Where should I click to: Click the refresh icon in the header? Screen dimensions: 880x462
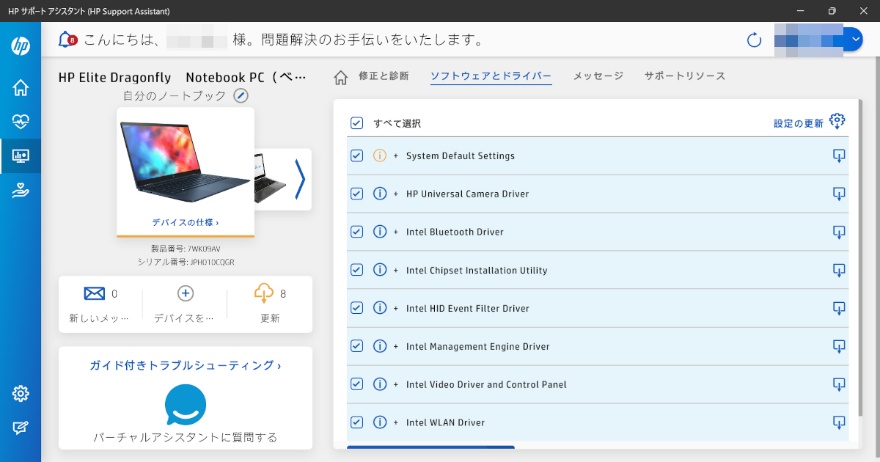click(754, 40)
